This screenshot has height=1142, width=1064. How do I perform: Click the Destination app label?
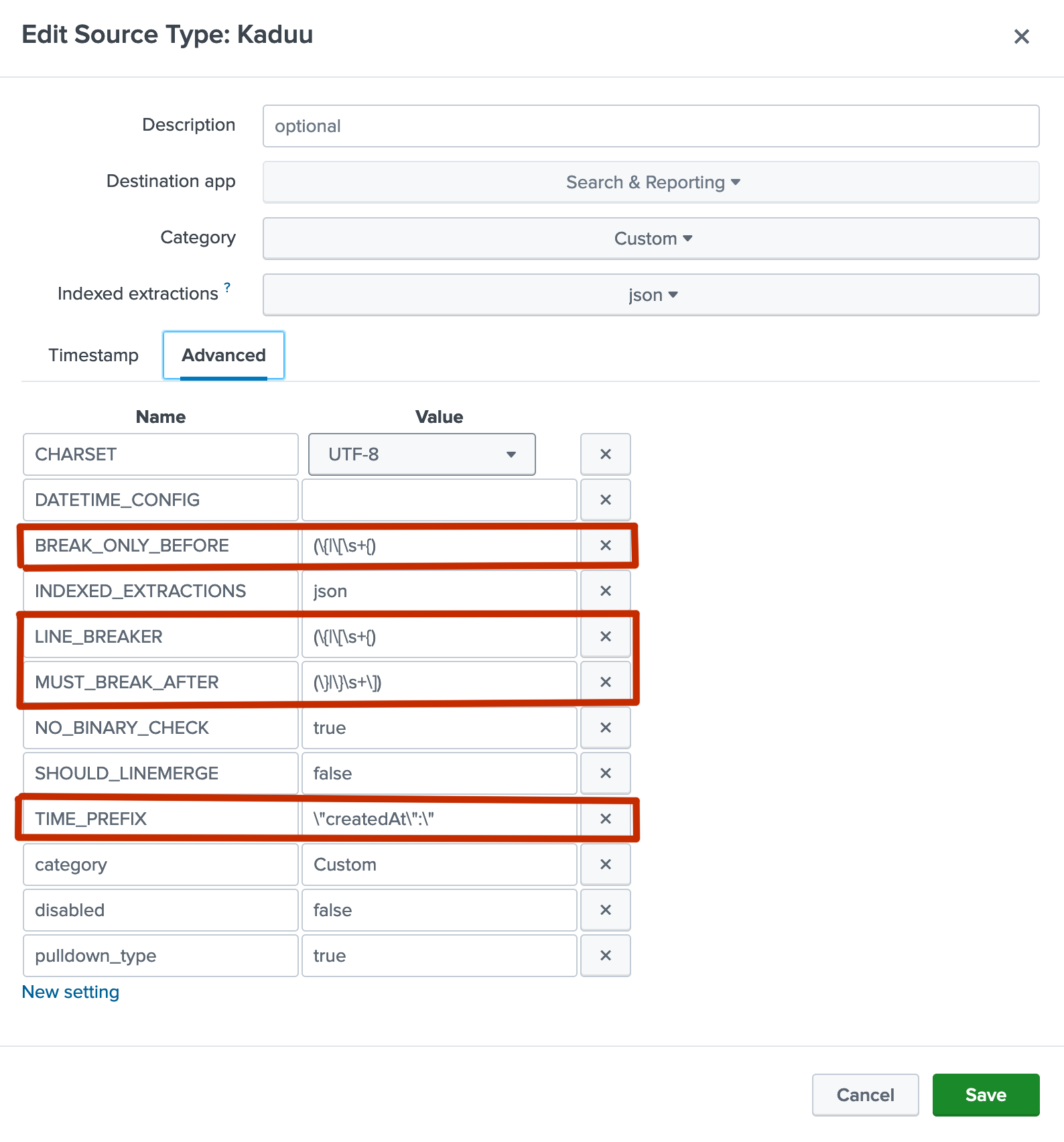(x=171, y=182)
